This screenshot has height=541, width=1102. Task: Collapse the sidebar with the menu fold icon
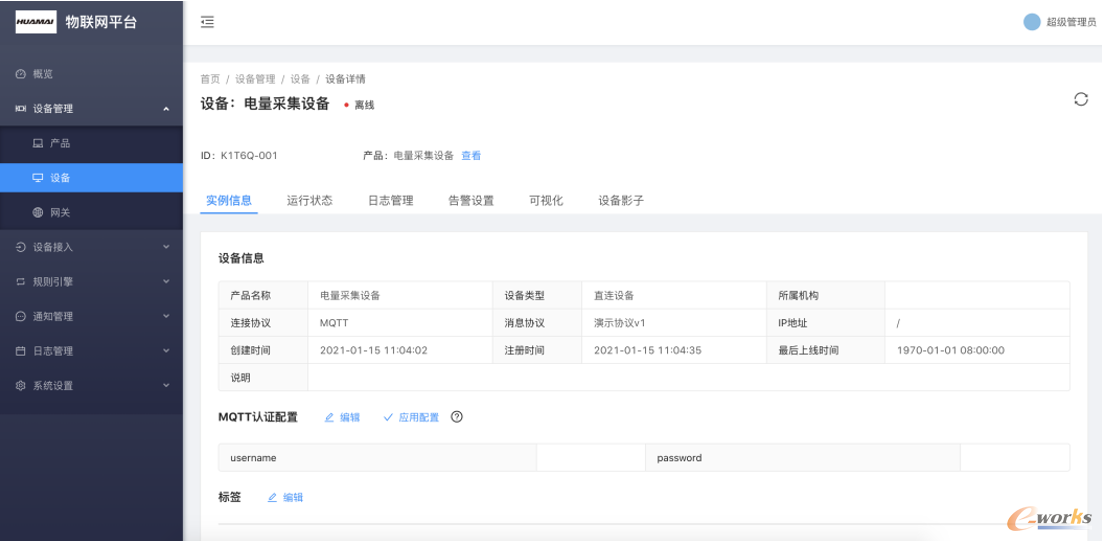pos(207,22)
